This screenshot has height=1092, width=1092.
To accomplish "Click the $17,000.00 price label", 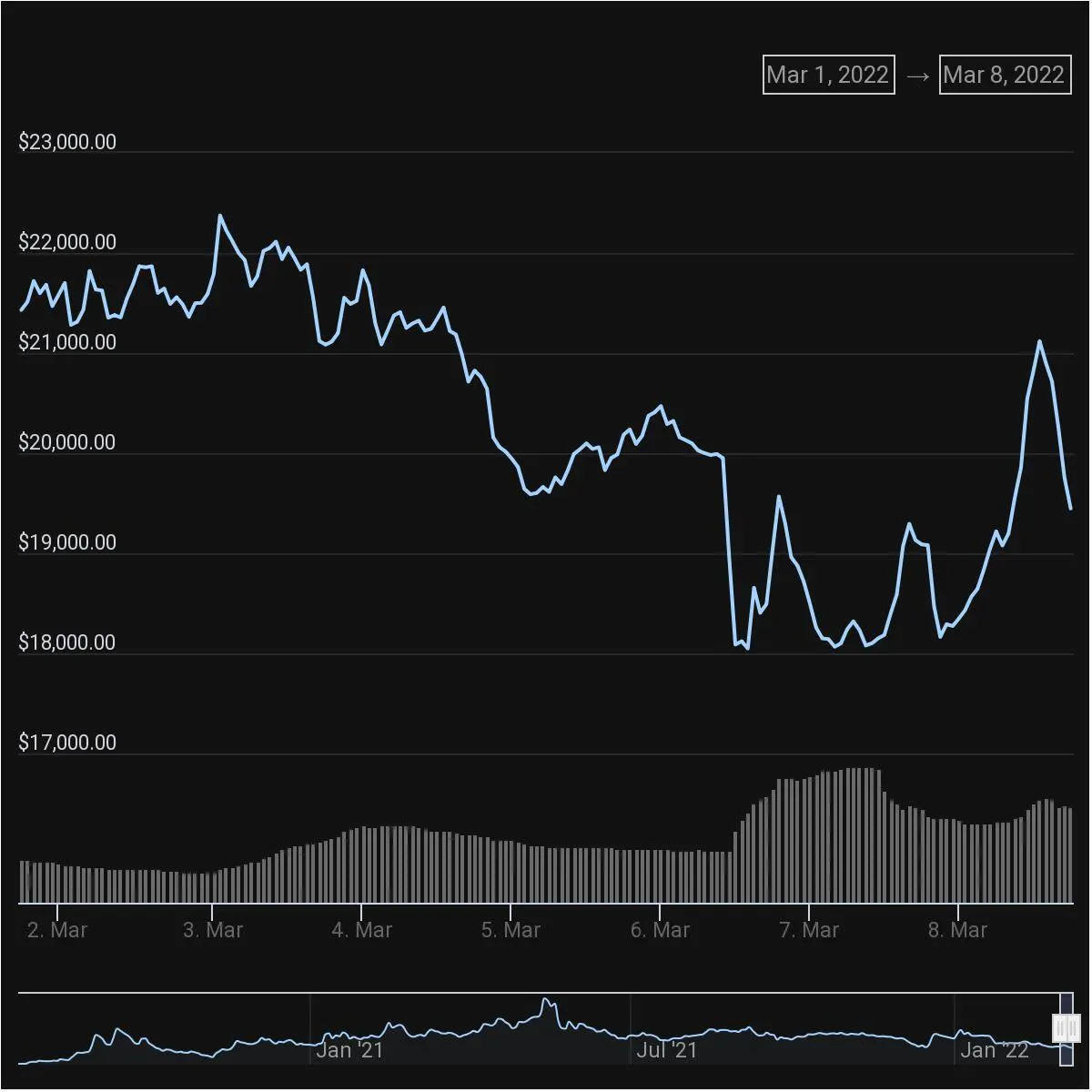I will [x=67, y=743].
